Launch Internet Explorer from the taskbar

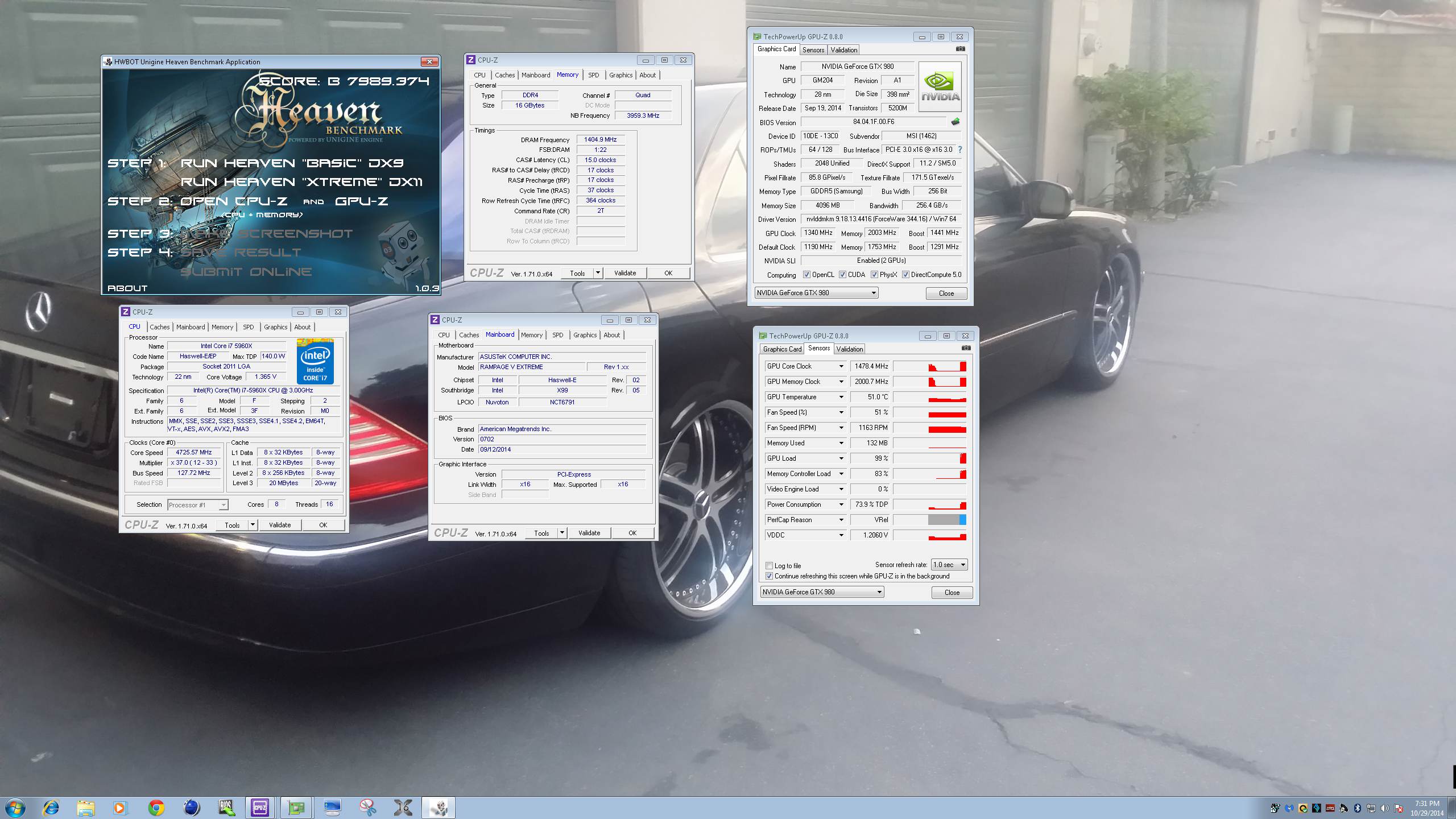51,808
